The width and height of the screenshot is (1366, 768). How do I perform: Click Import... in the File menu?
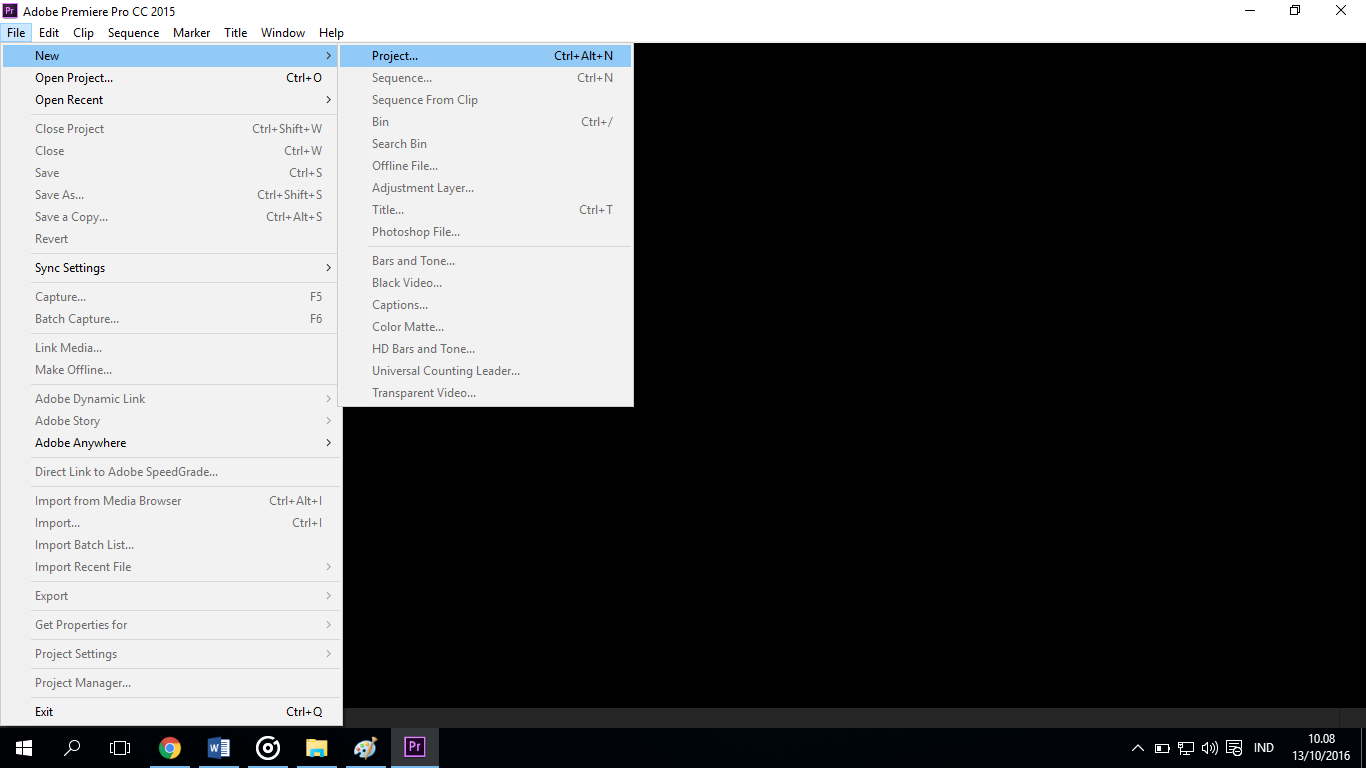(172, 523)
